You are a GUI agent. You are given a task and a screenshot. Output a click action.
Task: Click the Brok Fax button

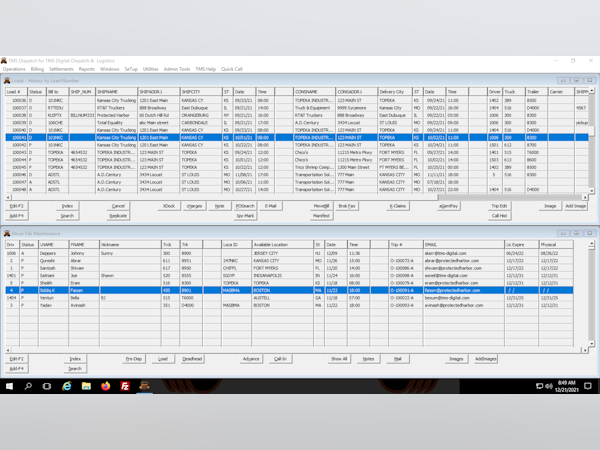[x=347, y=206]
